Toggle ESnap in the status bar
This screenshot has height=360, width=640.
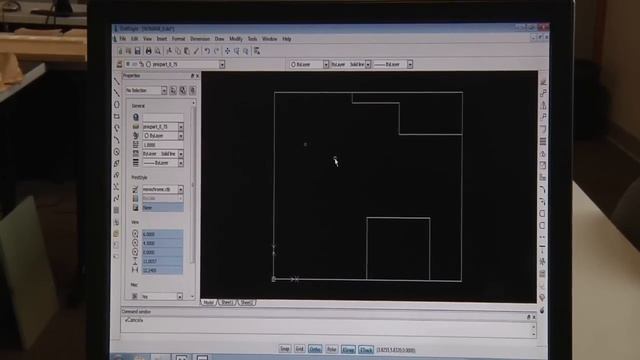coord(348,349)
